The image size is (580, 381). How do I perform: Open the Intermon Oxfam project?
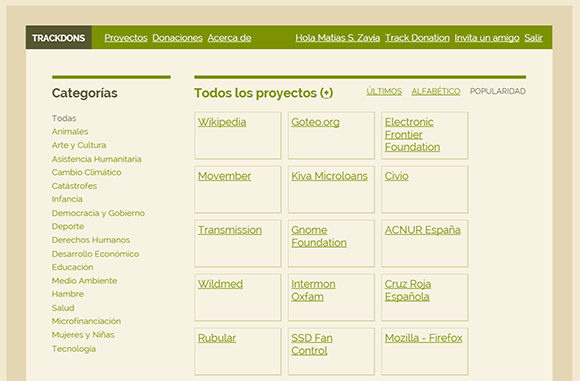[313, 290]
